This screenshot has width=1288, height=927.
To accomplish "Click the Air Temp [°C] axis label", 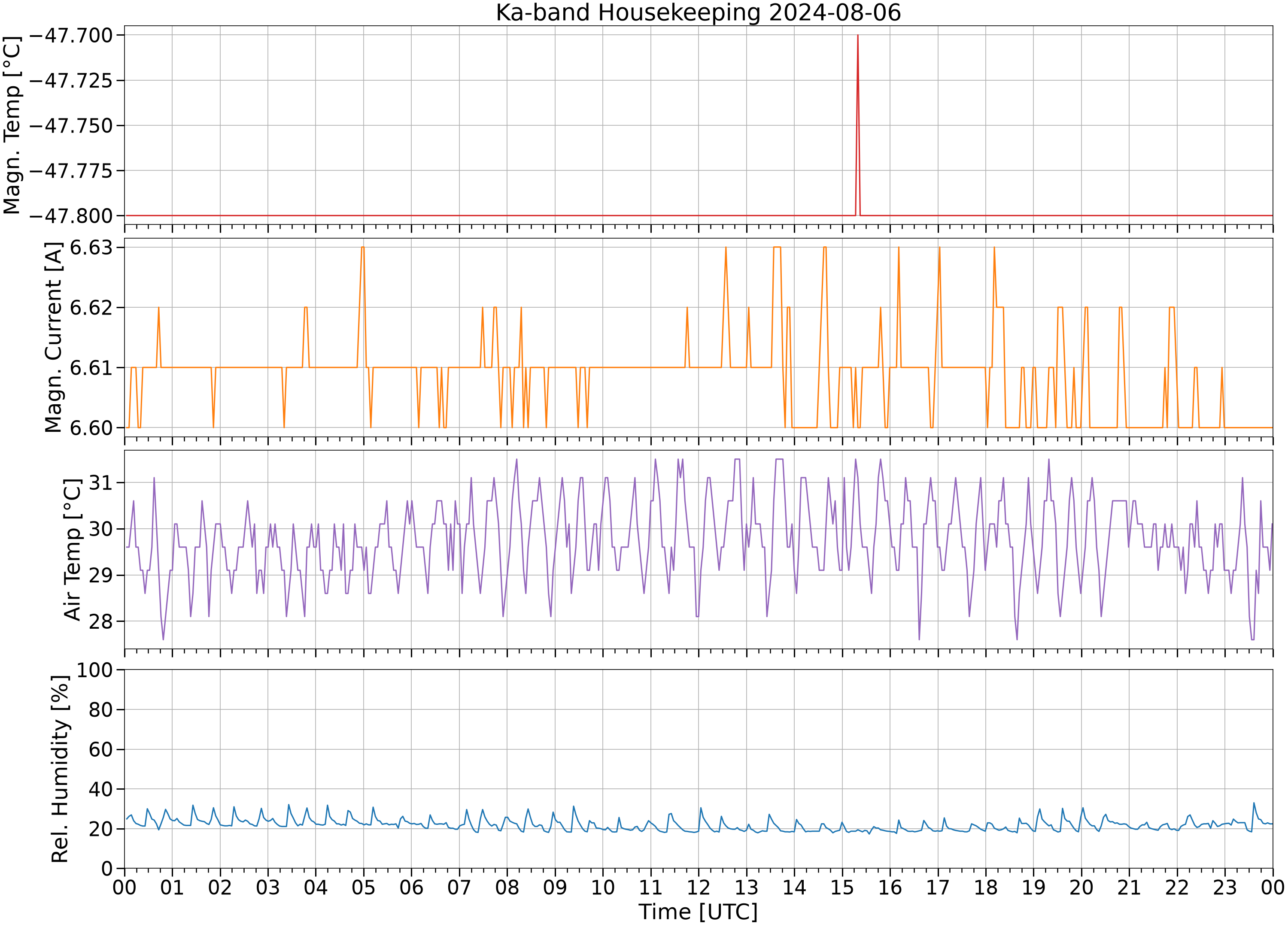I will (72, 549).
